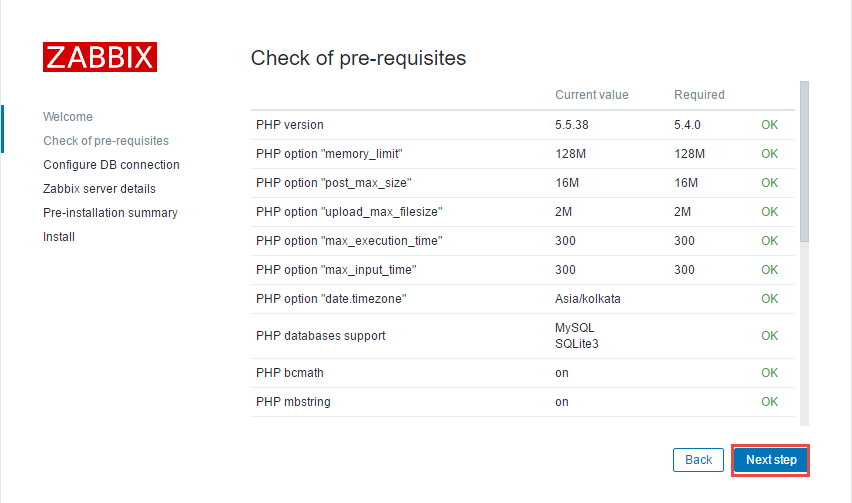Click OK status for PHP mbstring
The width and height of the screenshot is (852, 503).
(x=769, y=402)
